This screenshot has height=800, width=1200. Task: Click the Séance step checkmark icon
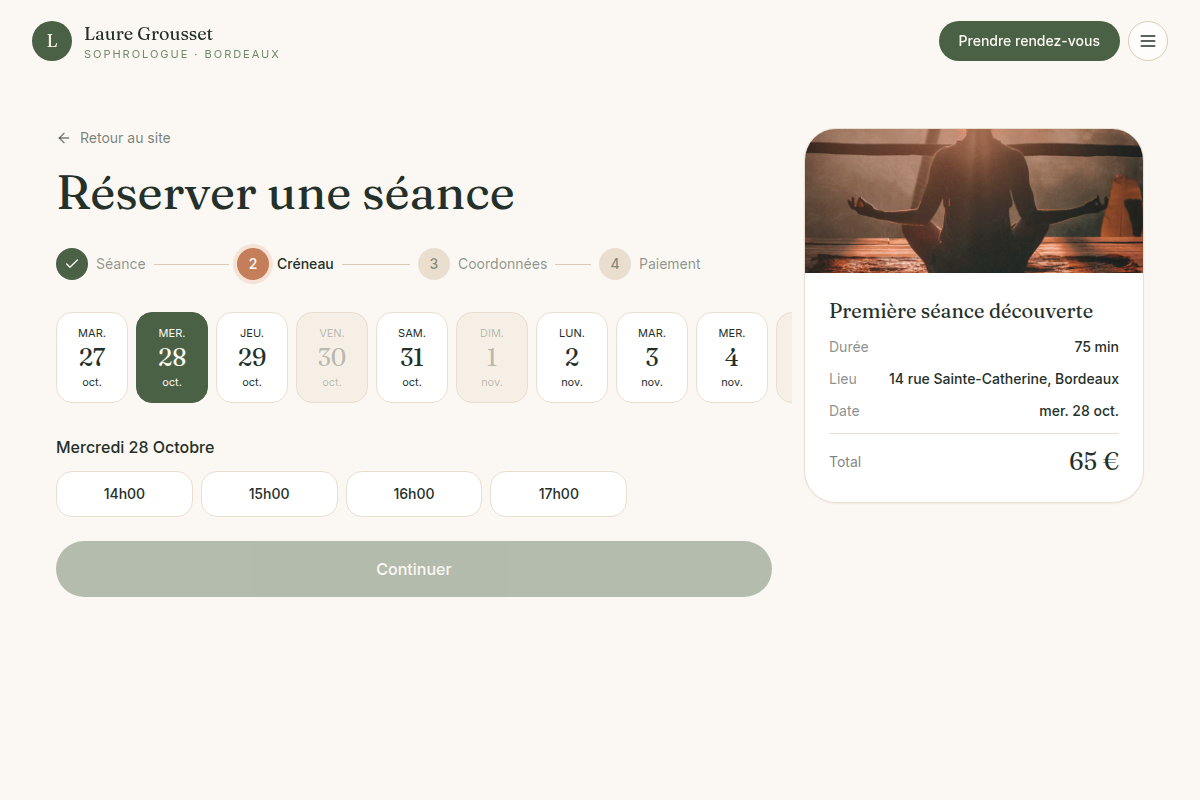click(x=72, y=264)
